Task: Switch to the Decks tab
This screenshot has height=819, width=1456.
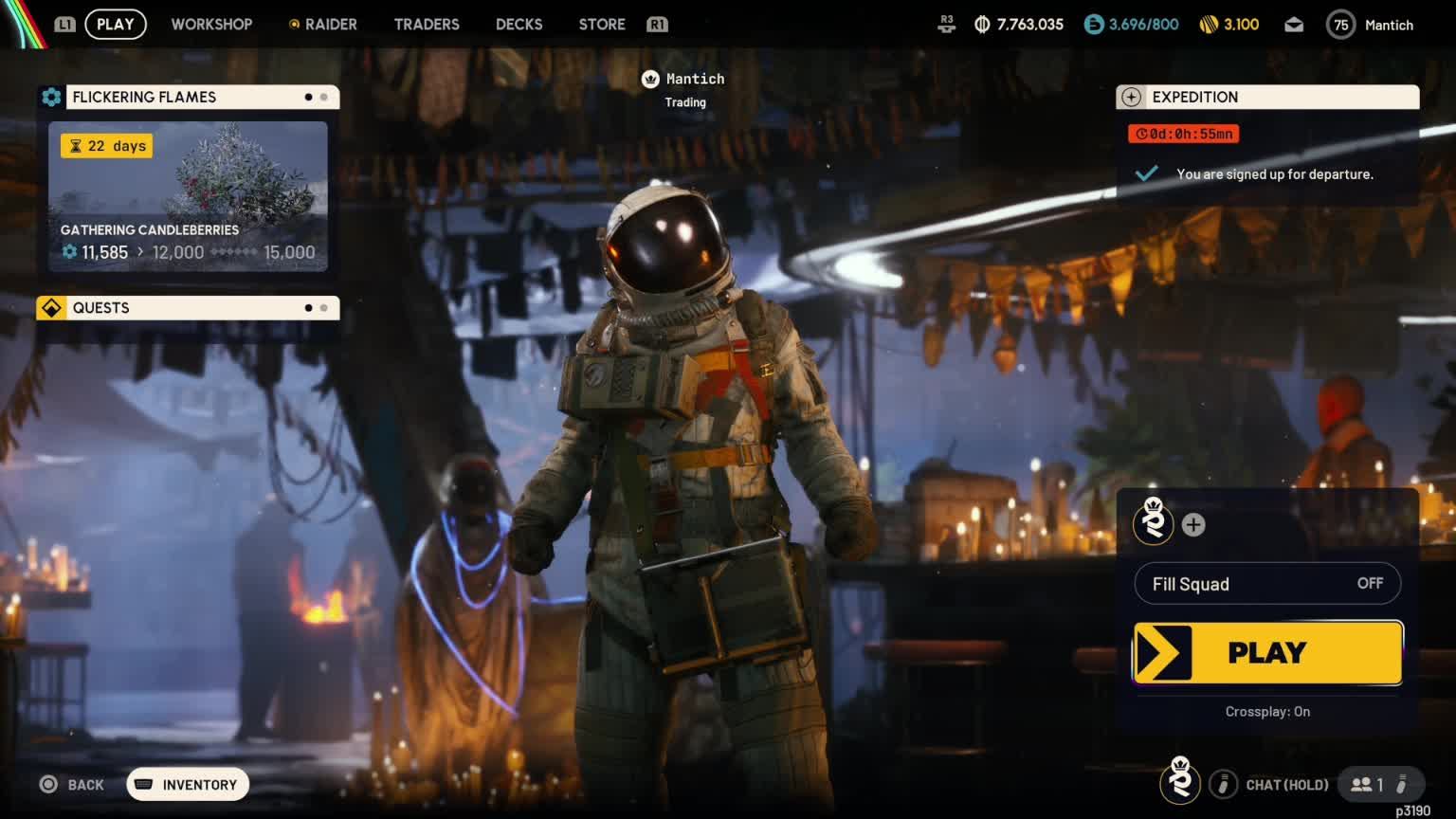Action: (519, 25)
